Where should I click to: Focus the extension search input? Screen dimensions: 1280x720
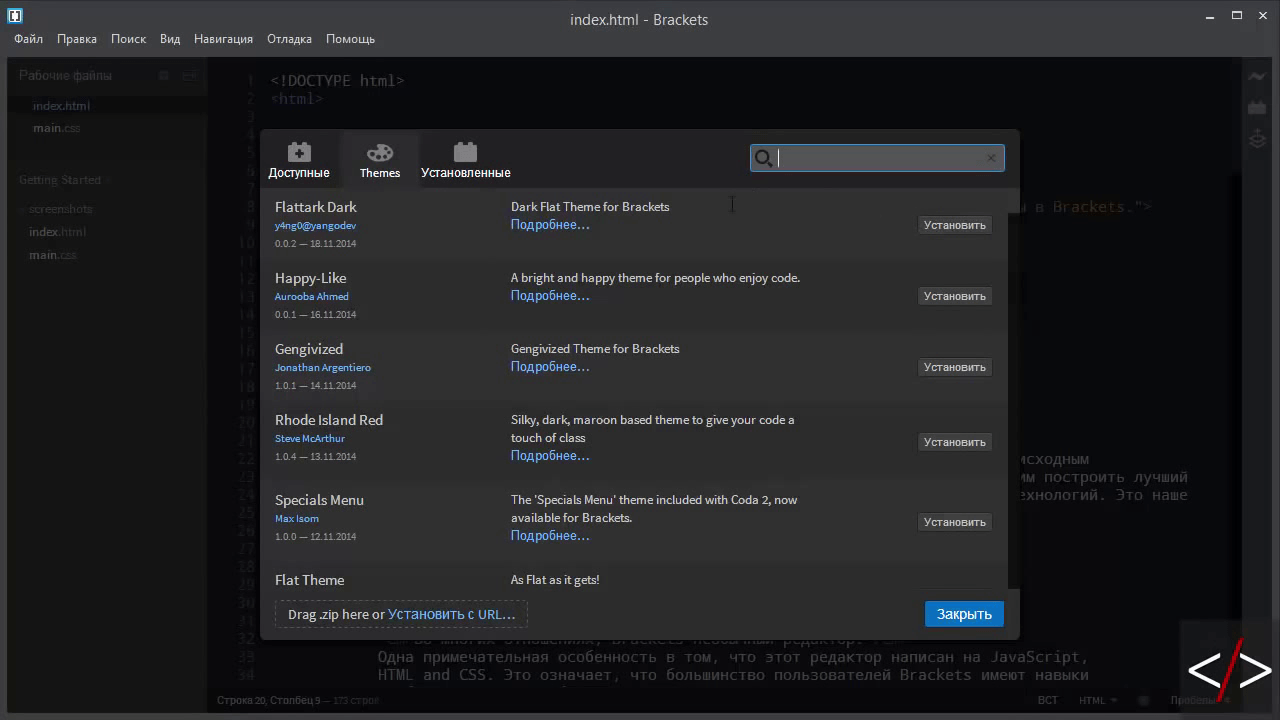pos(877,158)
